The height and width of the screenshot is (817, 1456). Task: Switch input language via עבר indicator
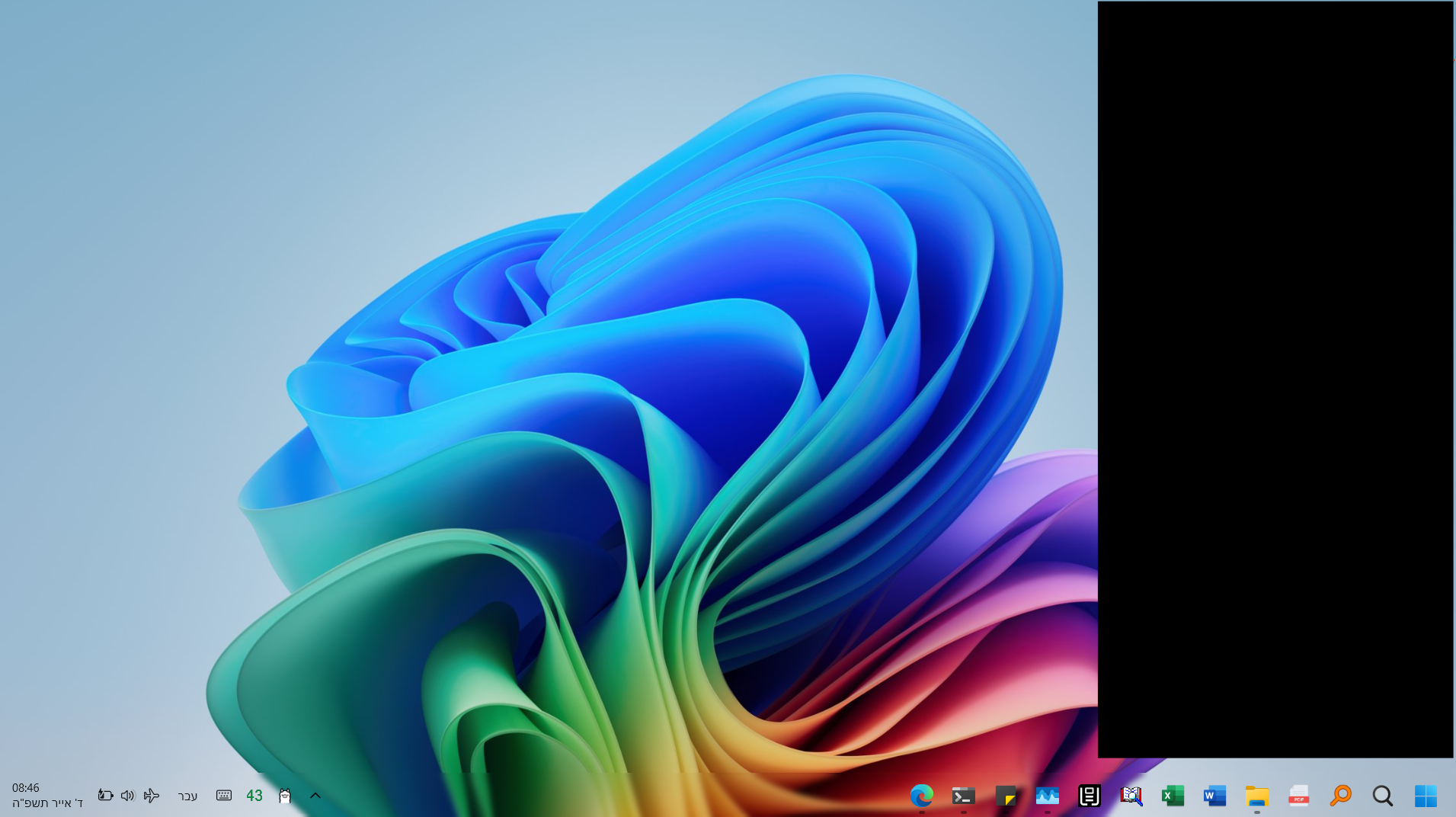tap(187, 796)
